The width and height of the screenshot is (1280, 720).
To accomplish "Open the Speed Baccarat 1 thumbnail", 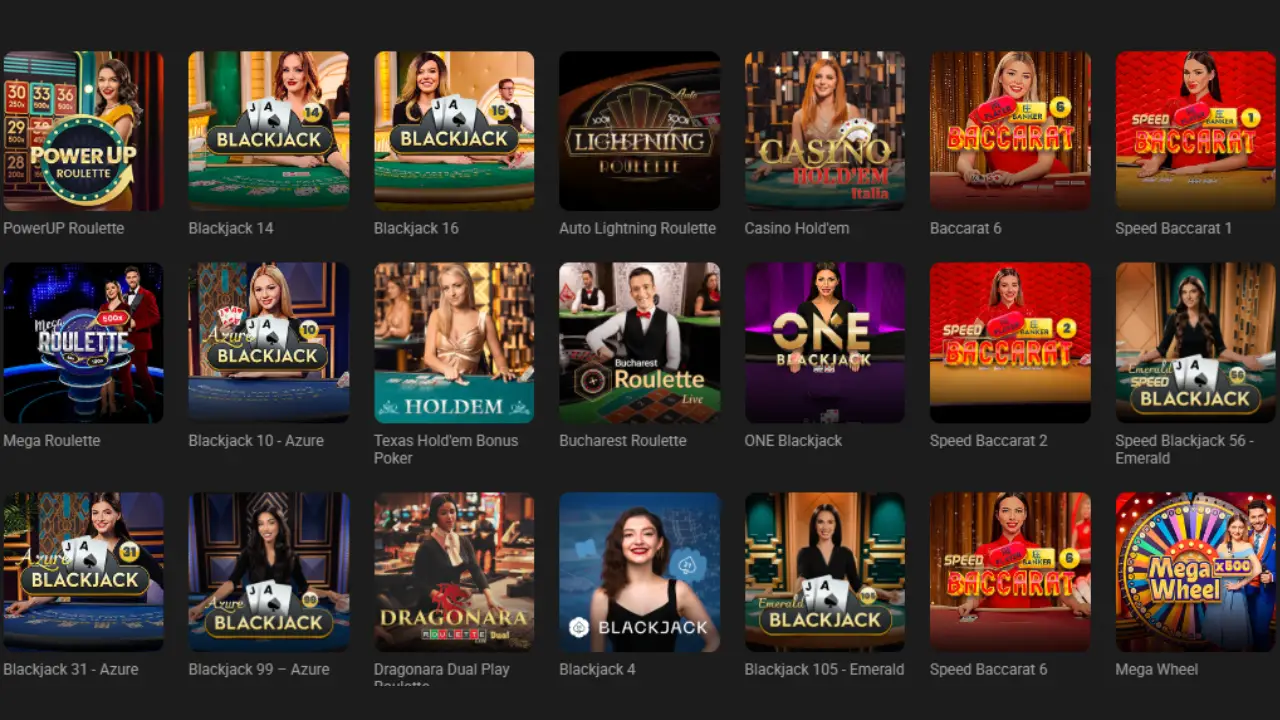I will point(1196,131).
